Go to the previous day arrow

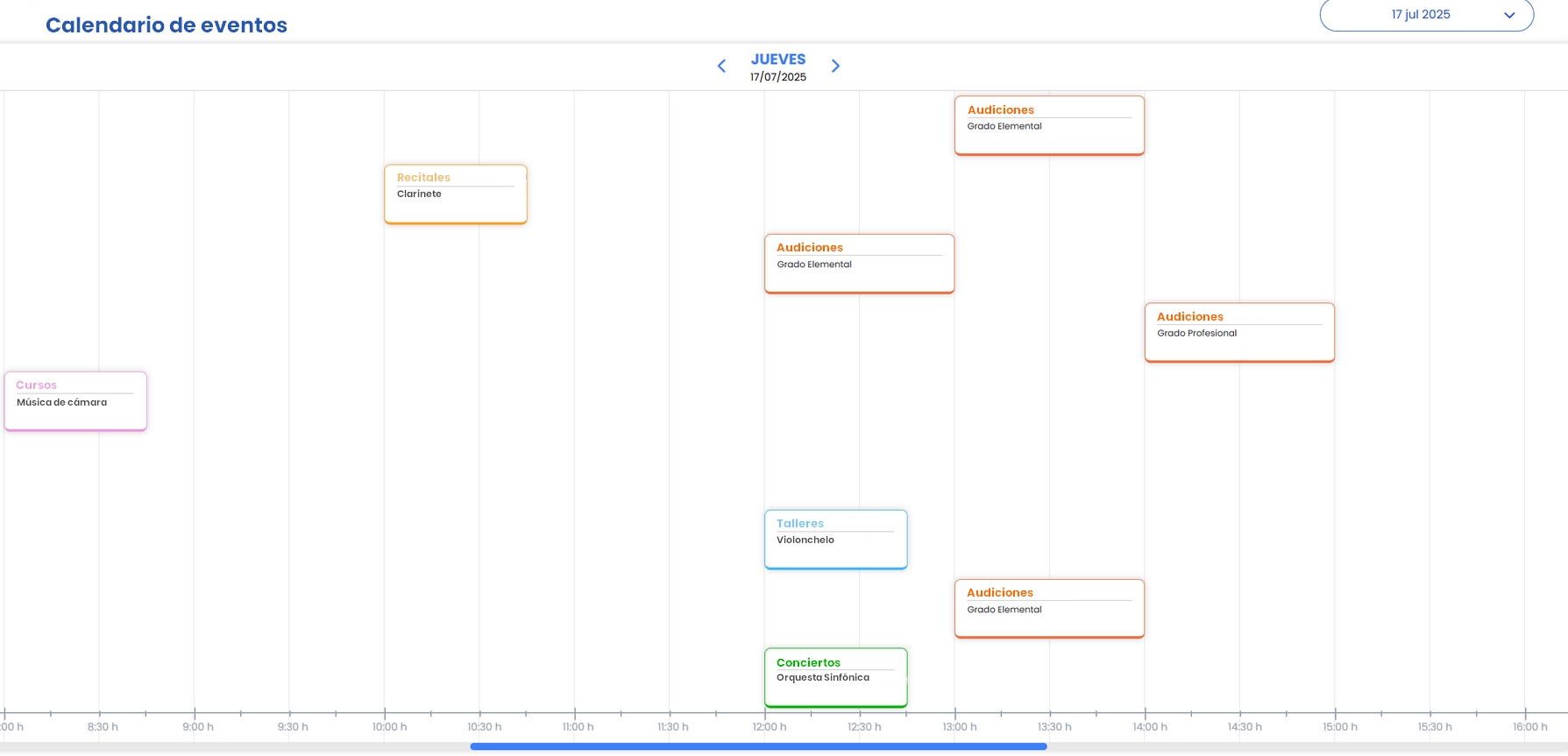[721, 66]
